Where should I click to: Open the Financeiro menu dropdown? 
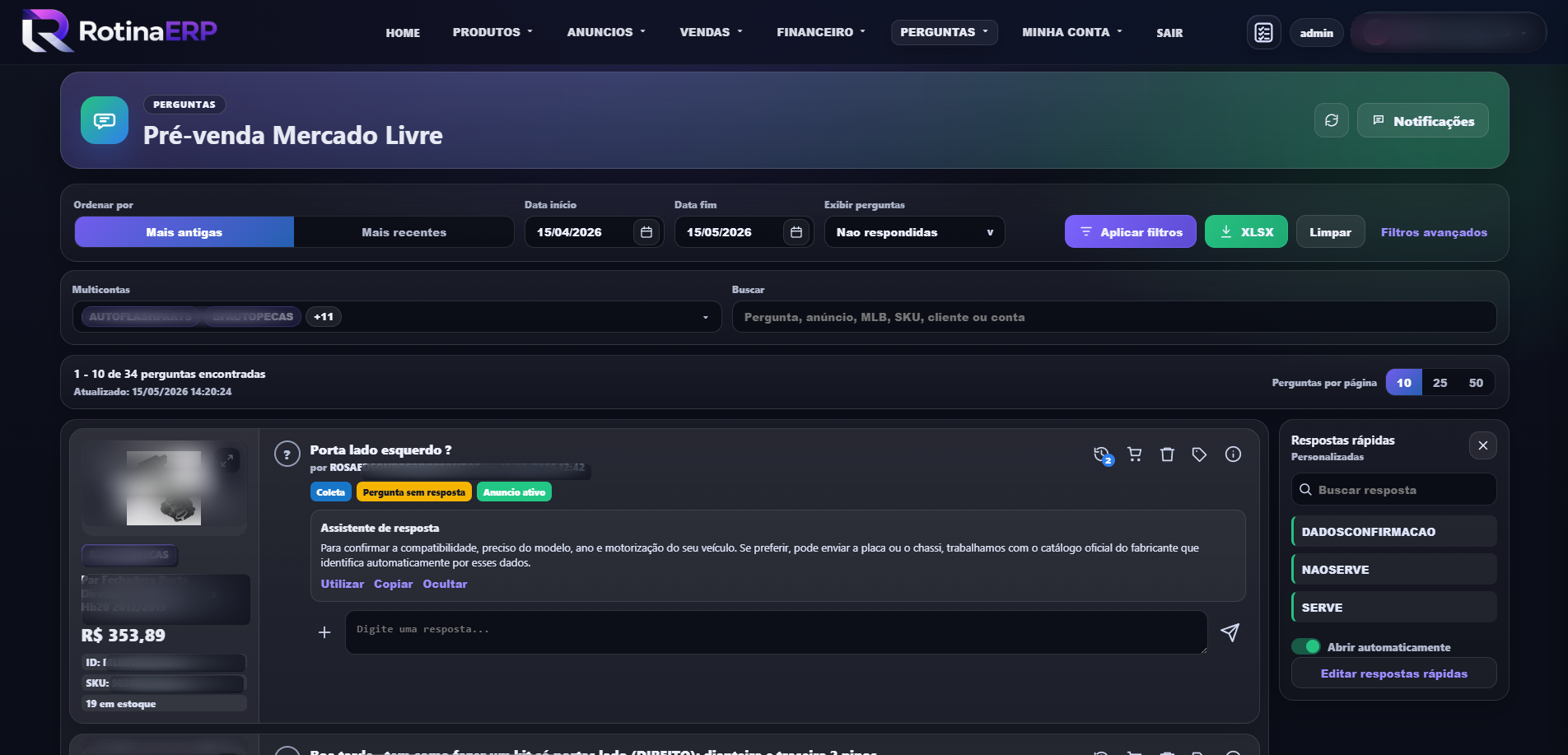[x=821, y=32]
